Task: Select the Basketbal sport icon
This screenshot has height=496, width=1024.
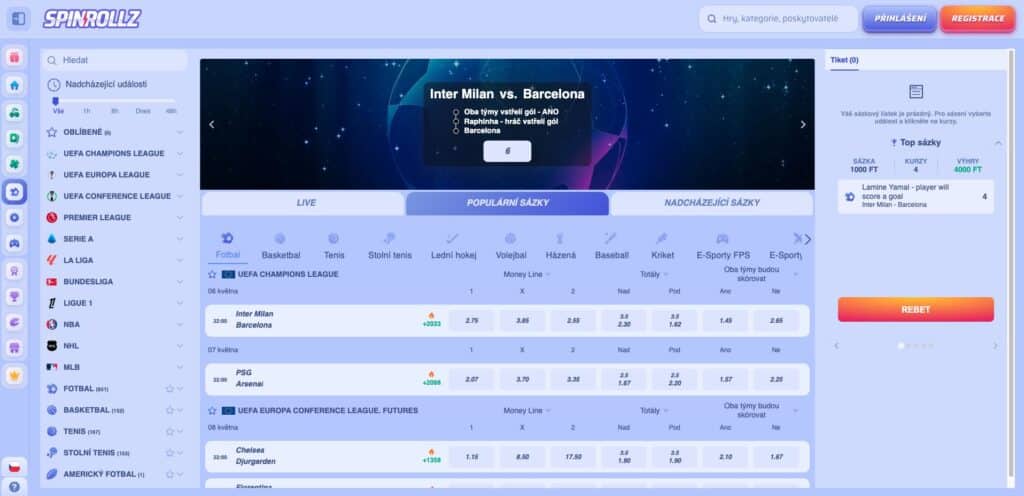Action: 280,239
